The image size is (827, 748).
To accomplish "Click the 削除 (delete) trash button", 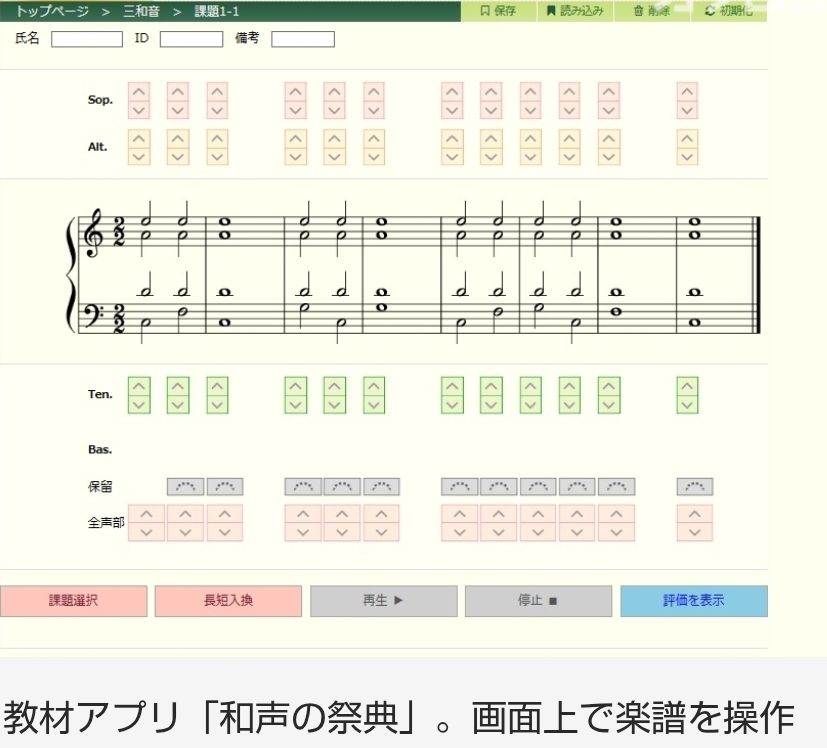I will coord(651,11).
